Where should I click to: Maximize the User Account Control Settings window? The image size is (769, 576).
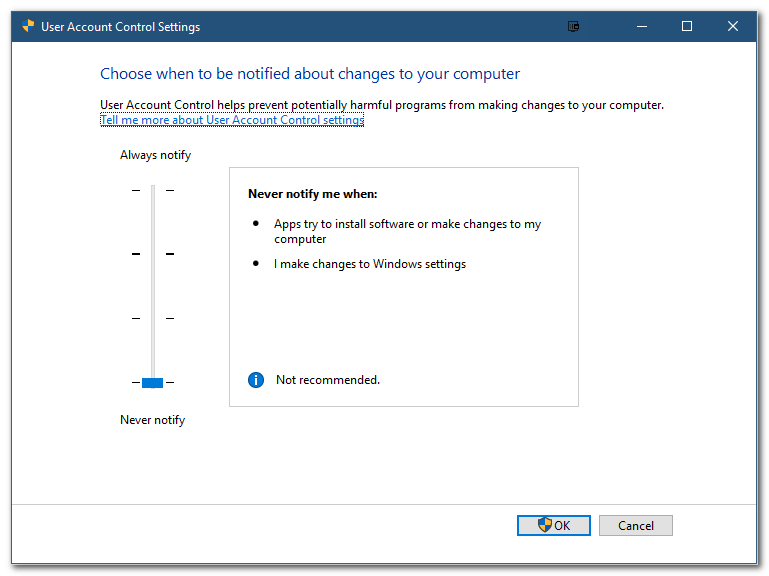[687, 26]
